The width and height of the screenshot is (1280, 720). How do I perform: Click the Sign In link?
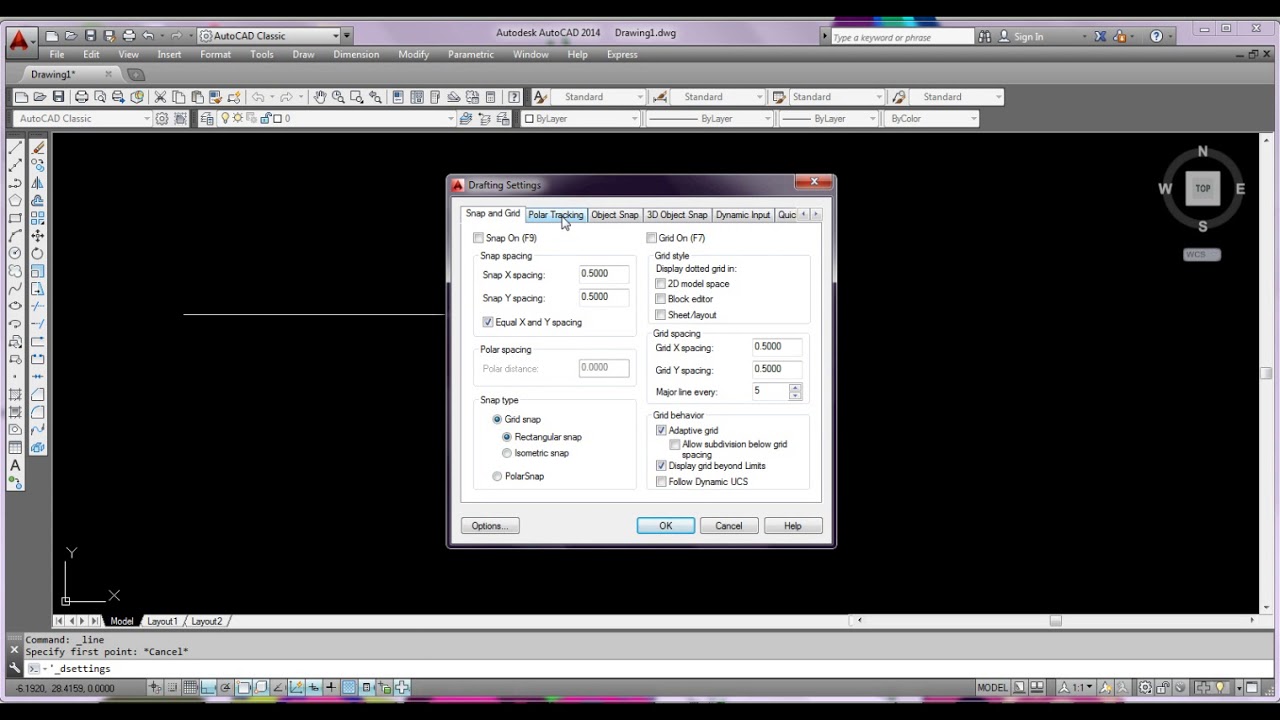click(1028, 37)
